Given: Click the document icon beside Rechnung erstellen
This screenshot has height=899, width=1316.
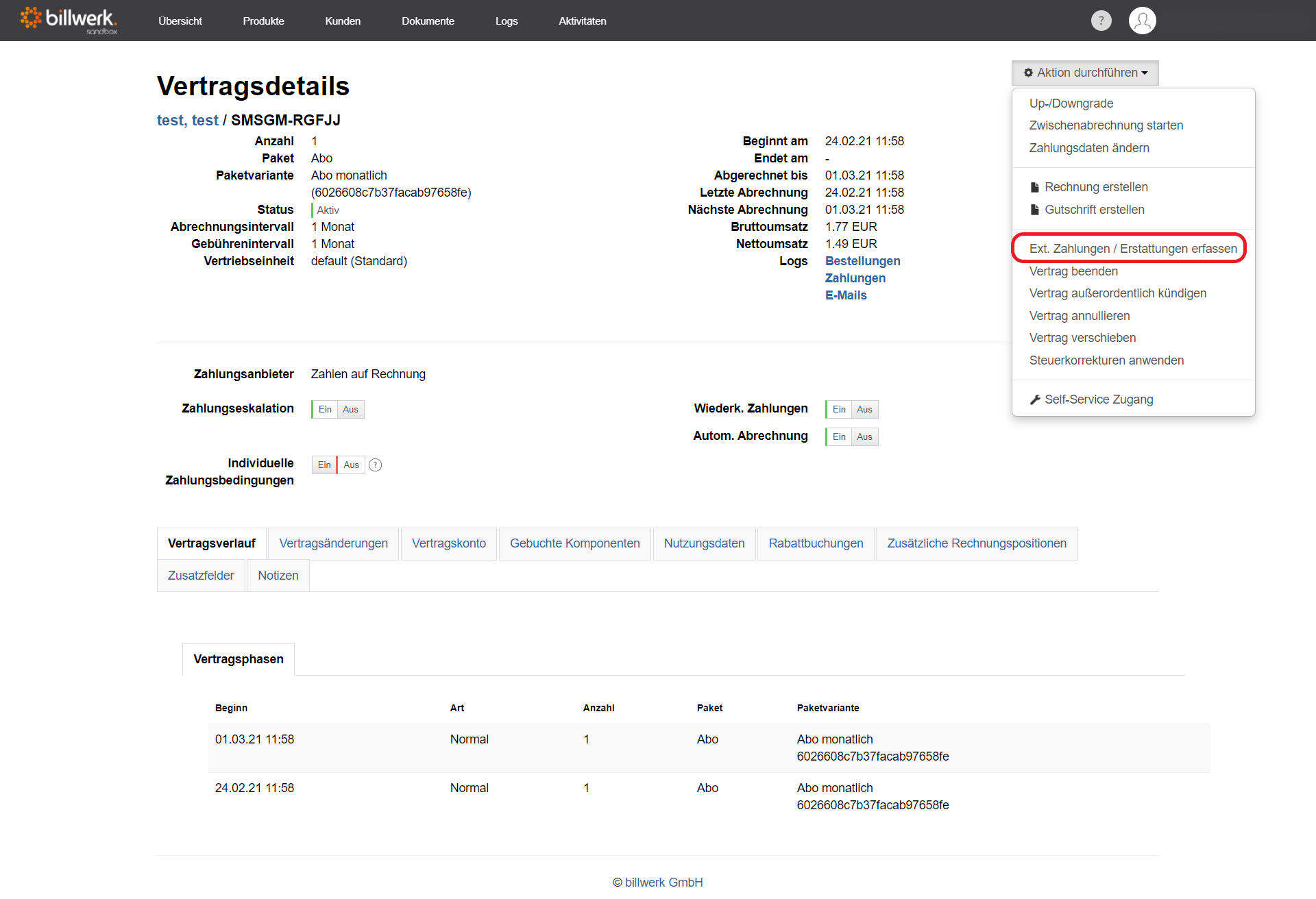Looking at the screenshot, I should (x=1035, y=187).
